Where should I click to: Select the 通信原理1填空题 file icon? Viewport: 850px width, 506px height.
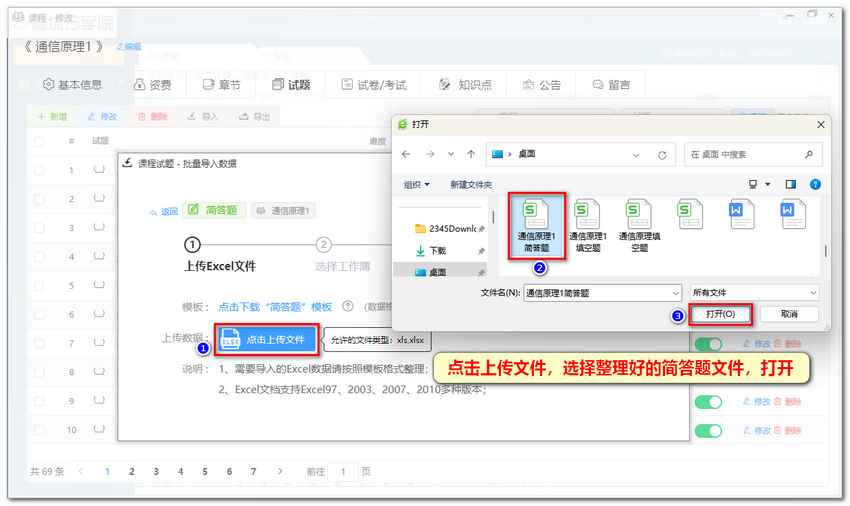[x=588, y=225]
